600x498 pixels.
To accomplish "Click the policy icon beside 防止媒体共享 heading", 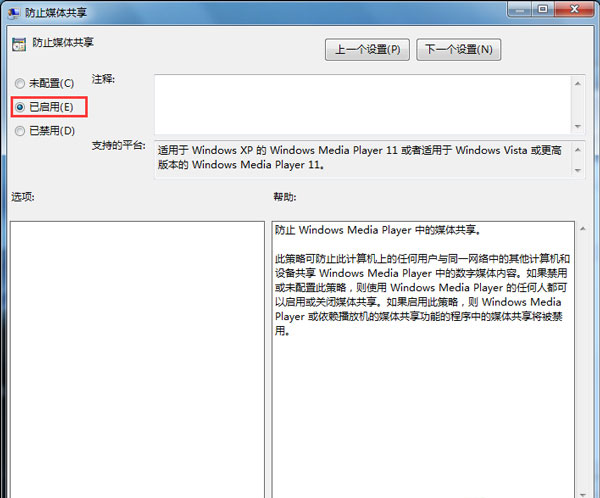I will [19, 45].
